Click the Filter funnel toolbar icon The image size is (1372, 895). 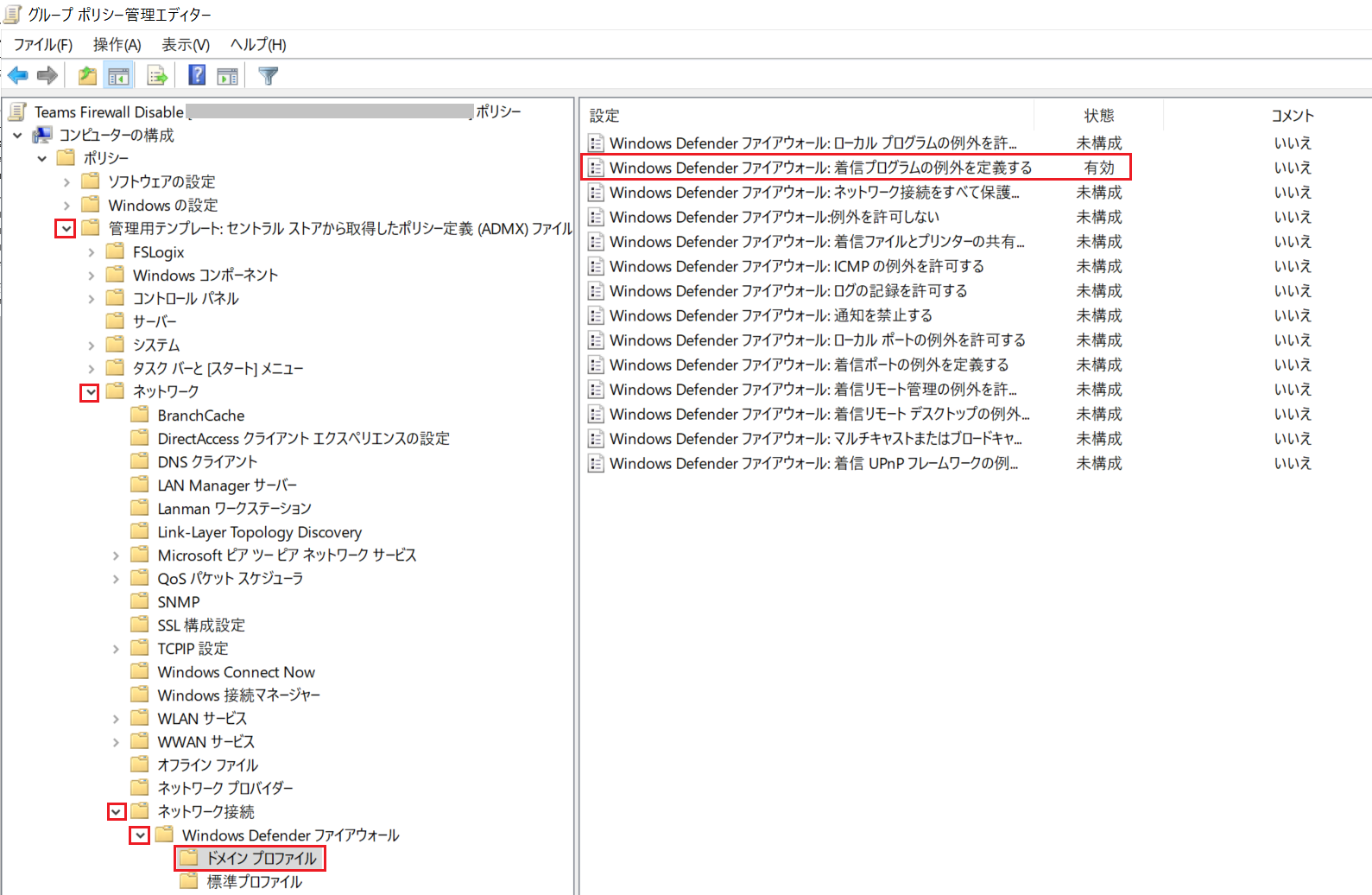269,76
